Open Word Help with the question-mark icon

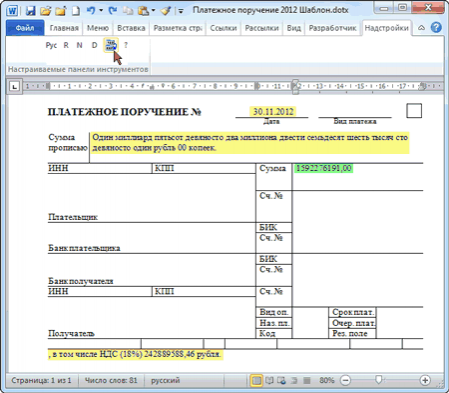436,27
